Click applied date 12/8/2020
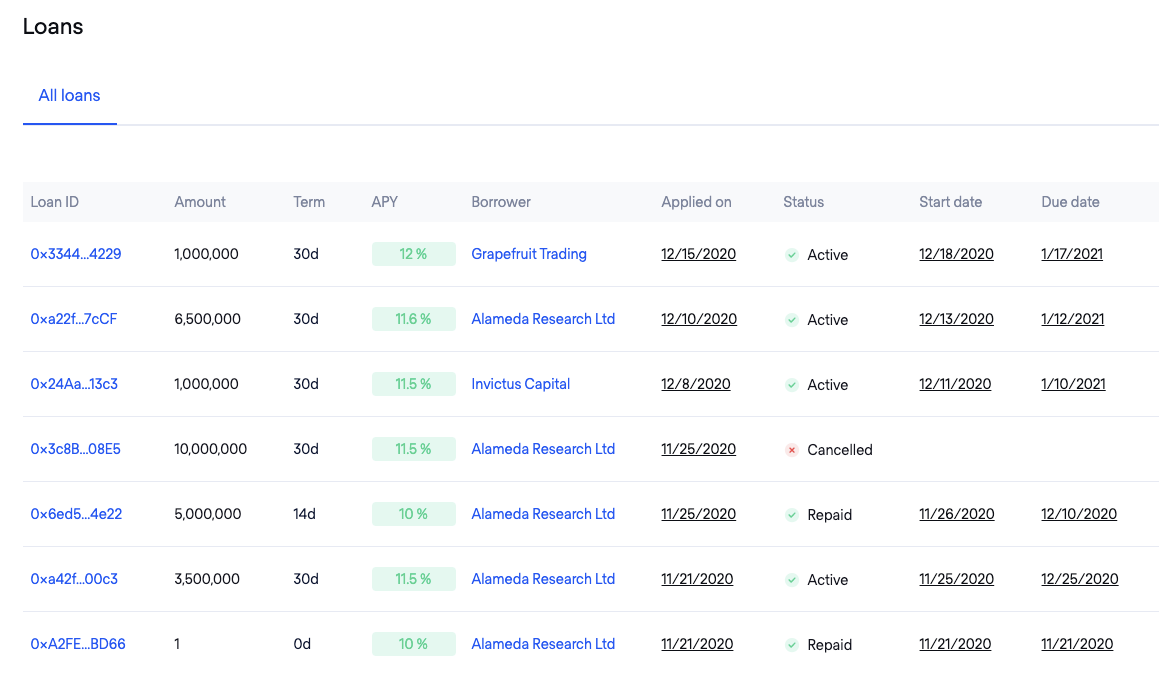The height and width of the screenshot is (675, 1176). tap(696, 384)
